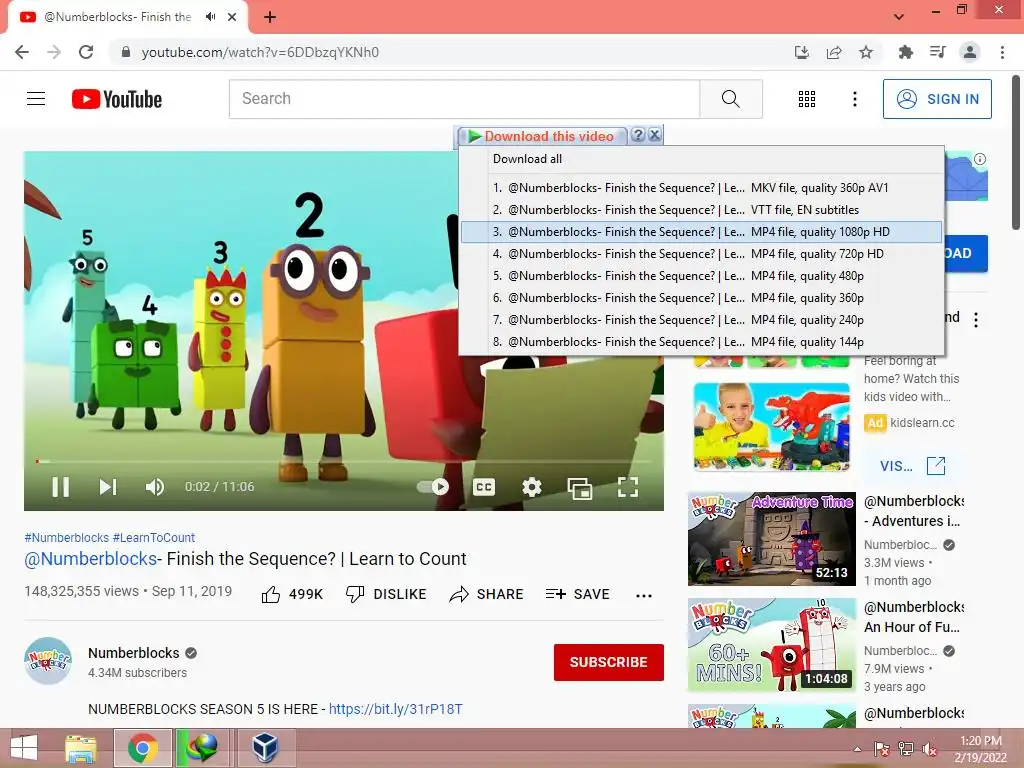Click the search magnifier button
The image size is (1024, 768).
[x=731, y=99]
